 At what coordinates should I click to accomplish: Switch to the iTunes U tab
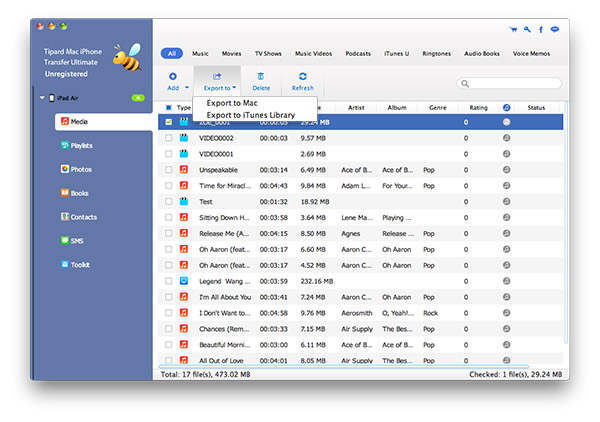pyautogui.click(x=396, y=54)
